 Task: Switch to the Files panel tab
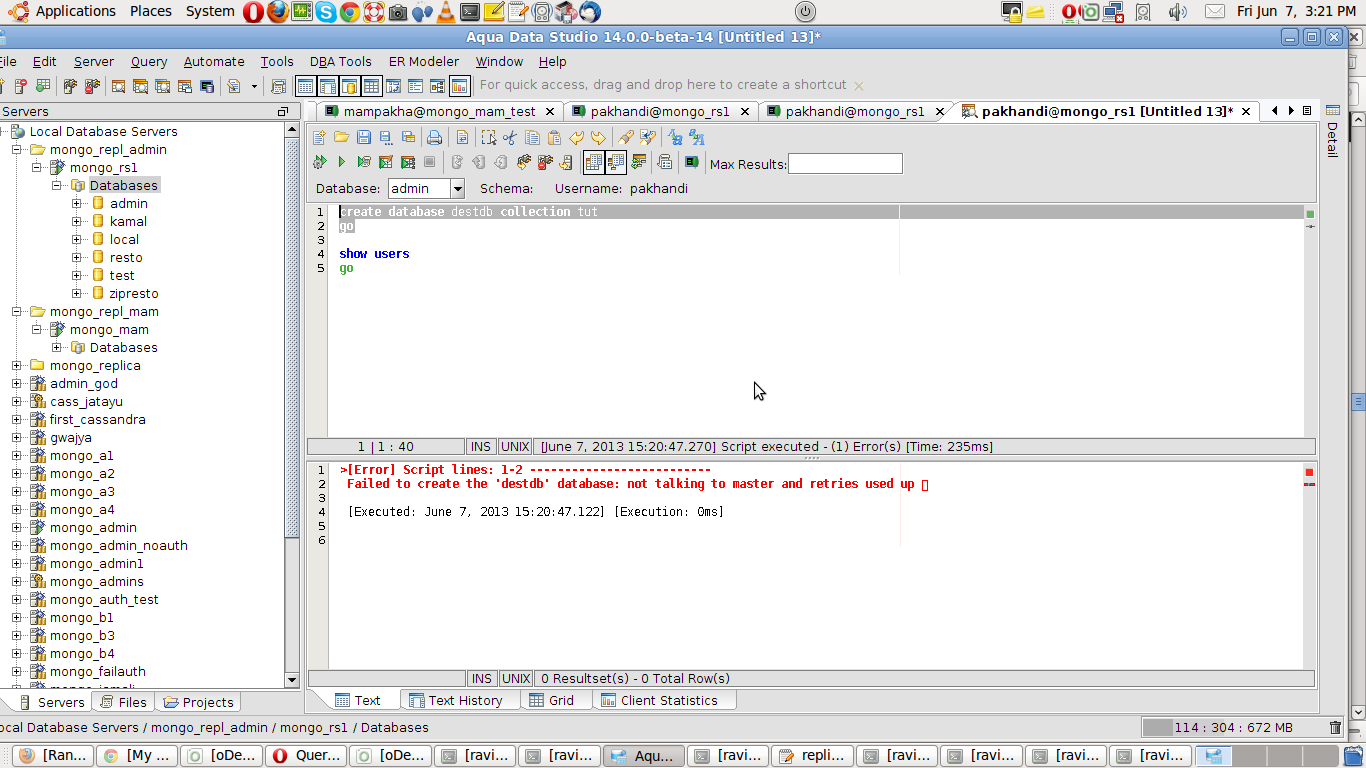click(122, 702)
